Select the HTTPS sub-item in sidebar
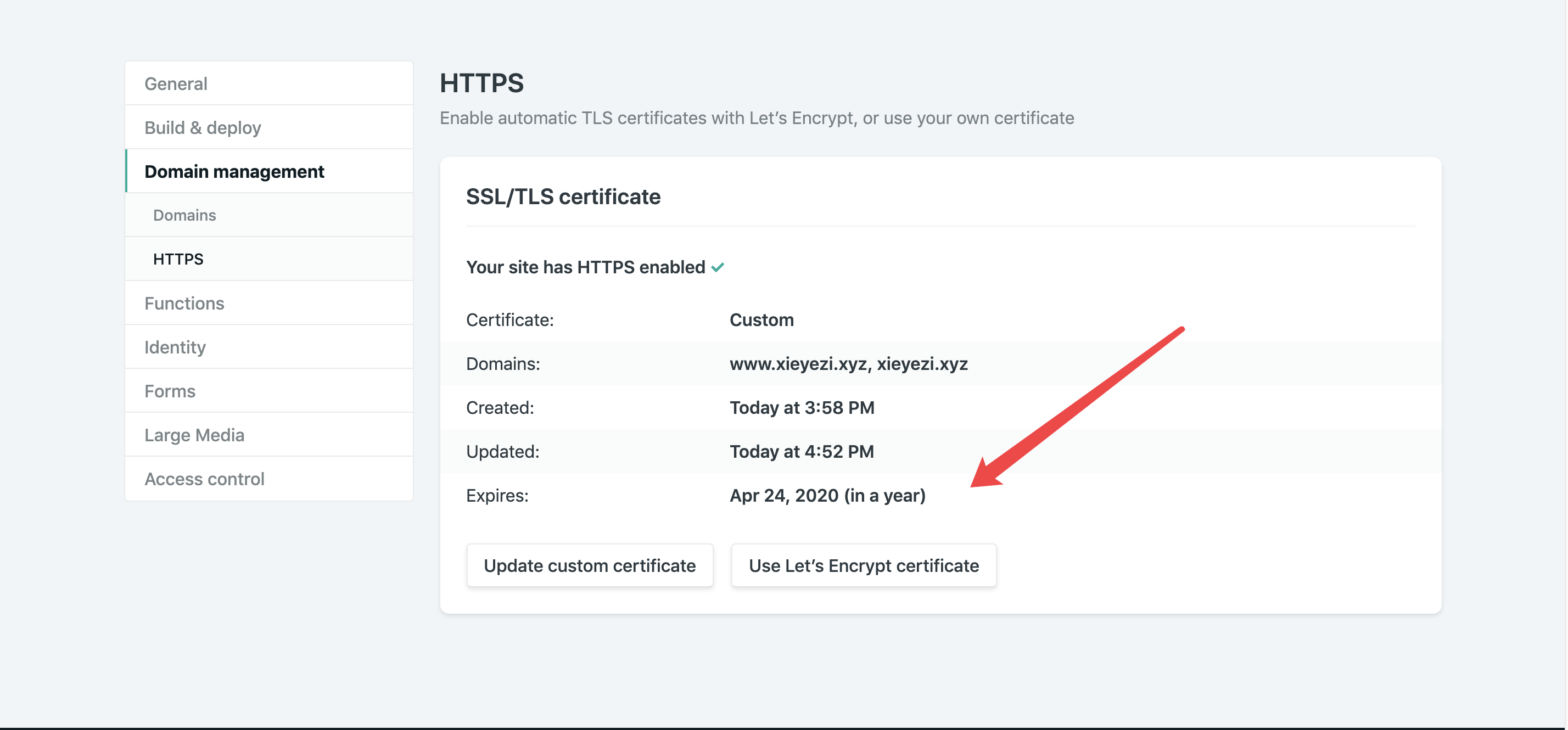 click(178, 259)
